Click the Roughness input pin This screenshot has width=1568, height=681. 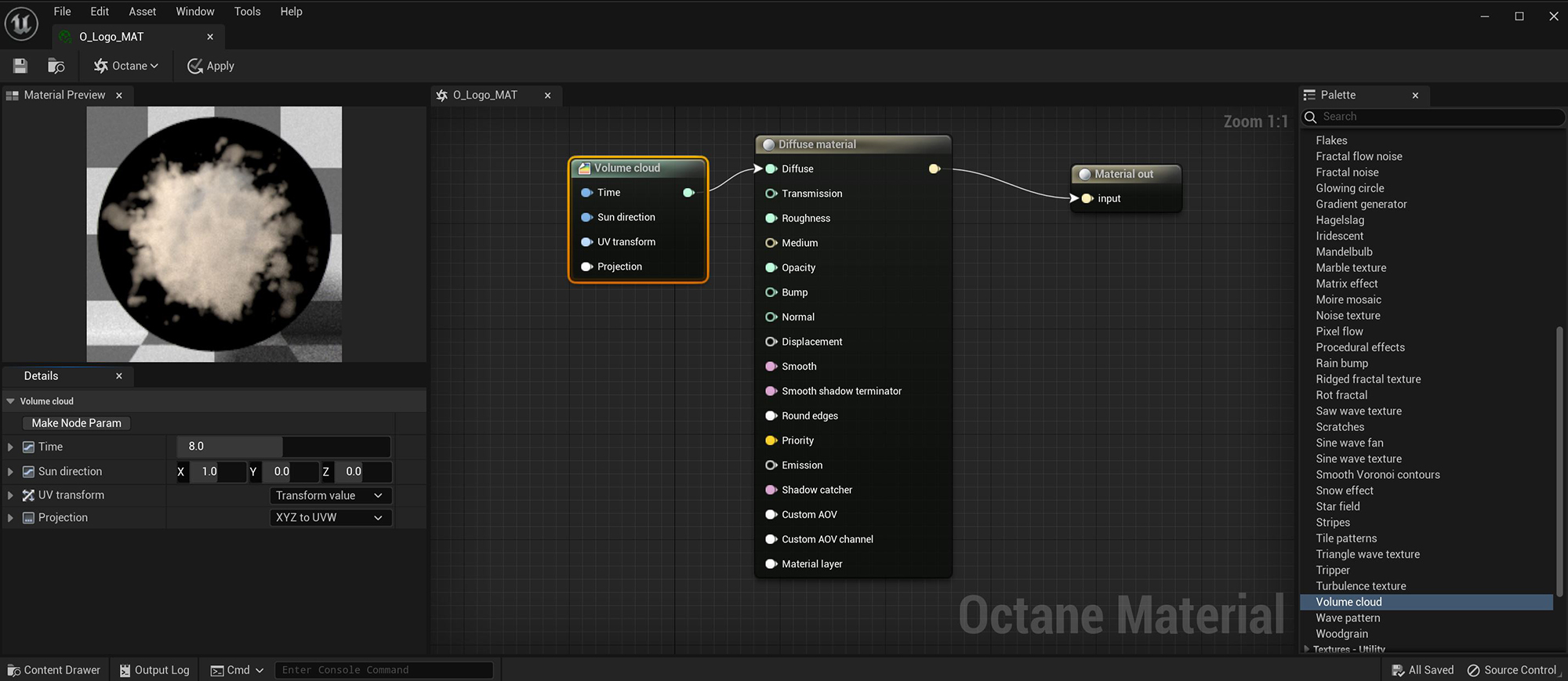pyautogui.click(x=771, y=219)
